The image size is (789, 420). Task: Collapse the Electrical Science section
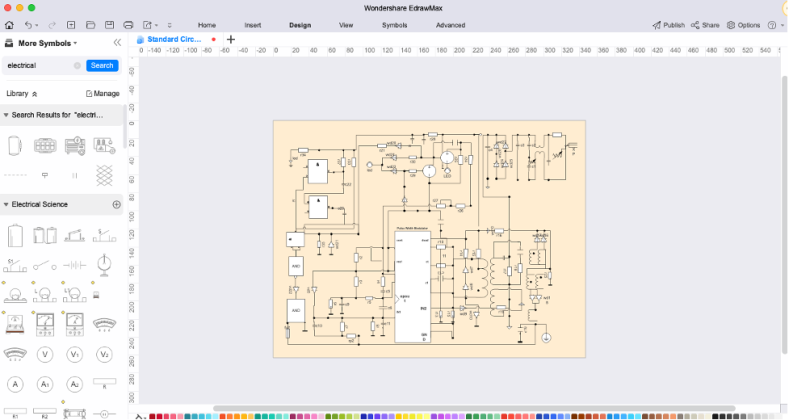click(x=6, y=204)
